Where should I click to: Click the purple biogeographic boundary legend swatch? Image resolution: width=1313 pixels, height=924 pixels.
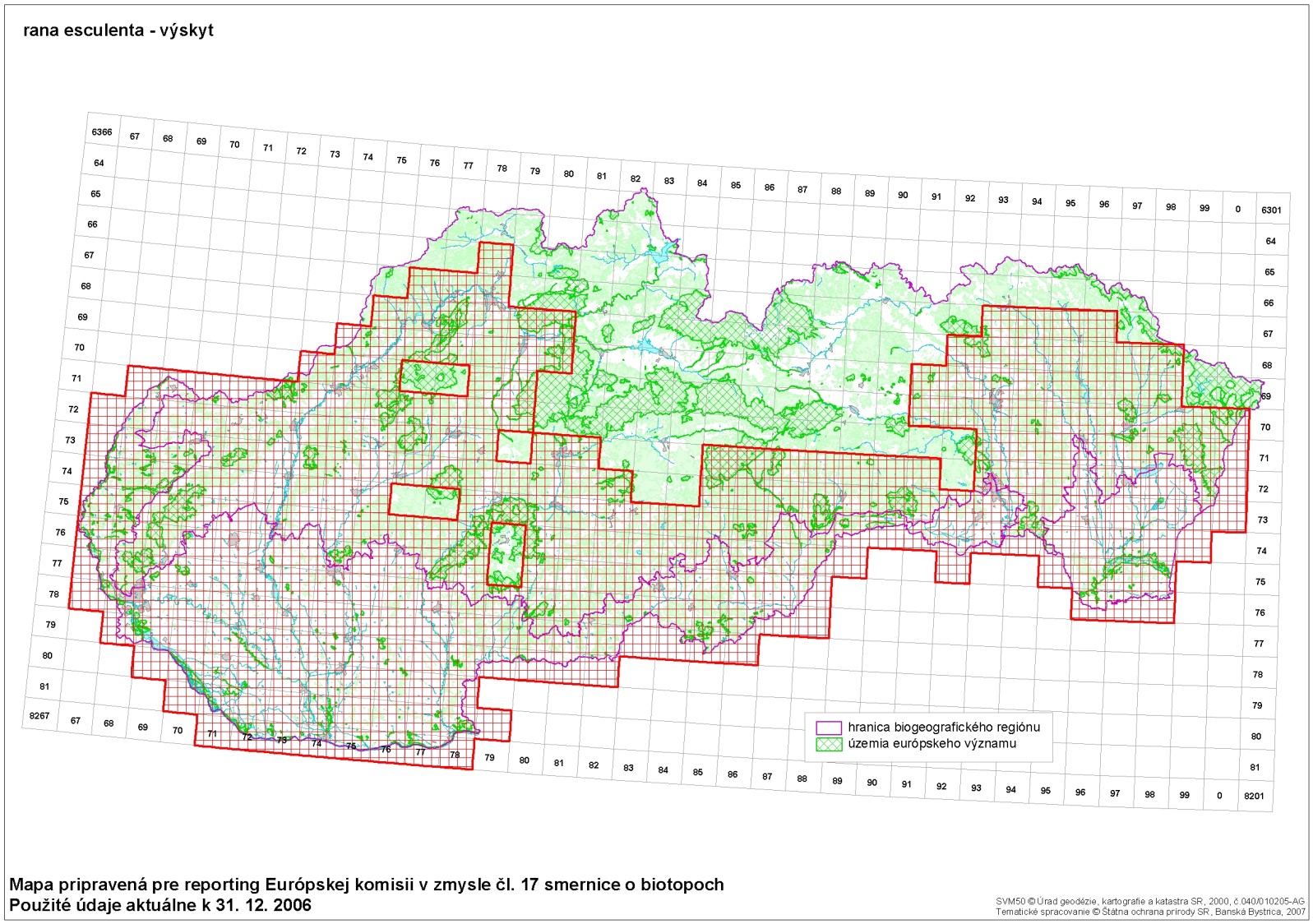click(828, 728)
